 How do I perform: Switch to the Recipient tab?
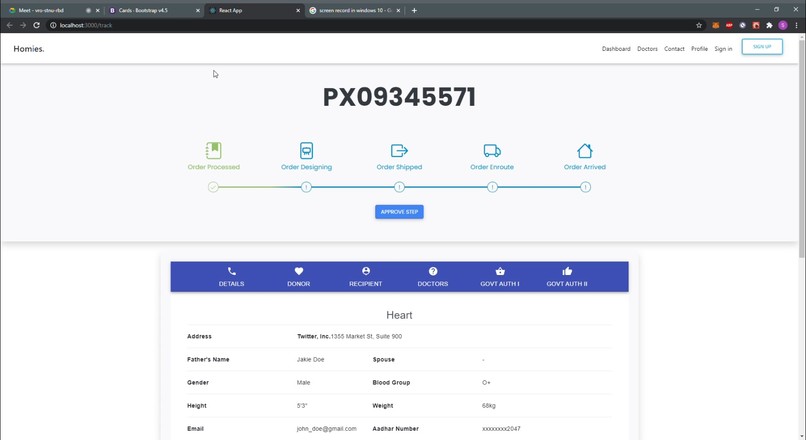coord(365,277)
